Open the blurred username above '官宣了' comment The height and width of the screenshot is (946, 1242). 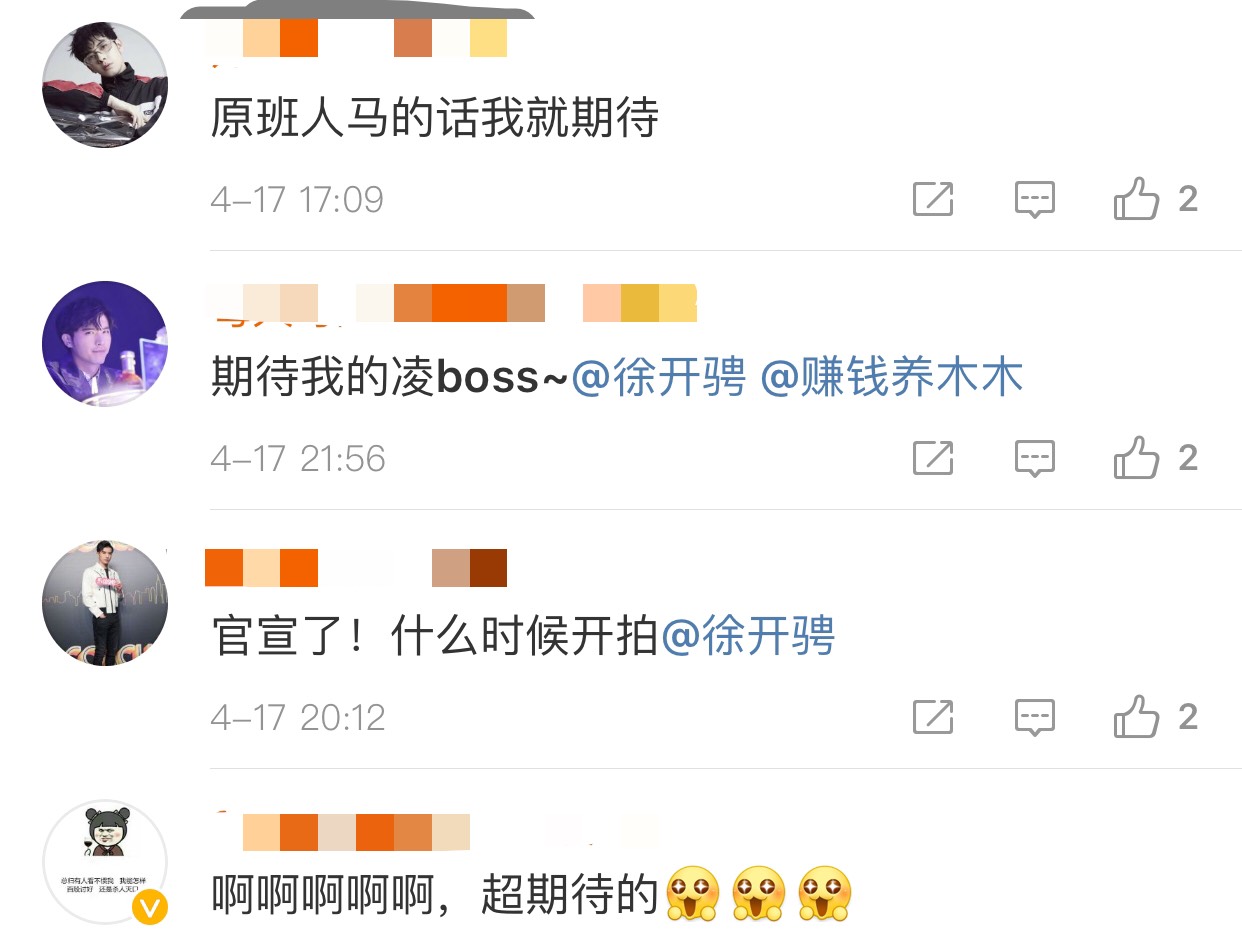356,567
